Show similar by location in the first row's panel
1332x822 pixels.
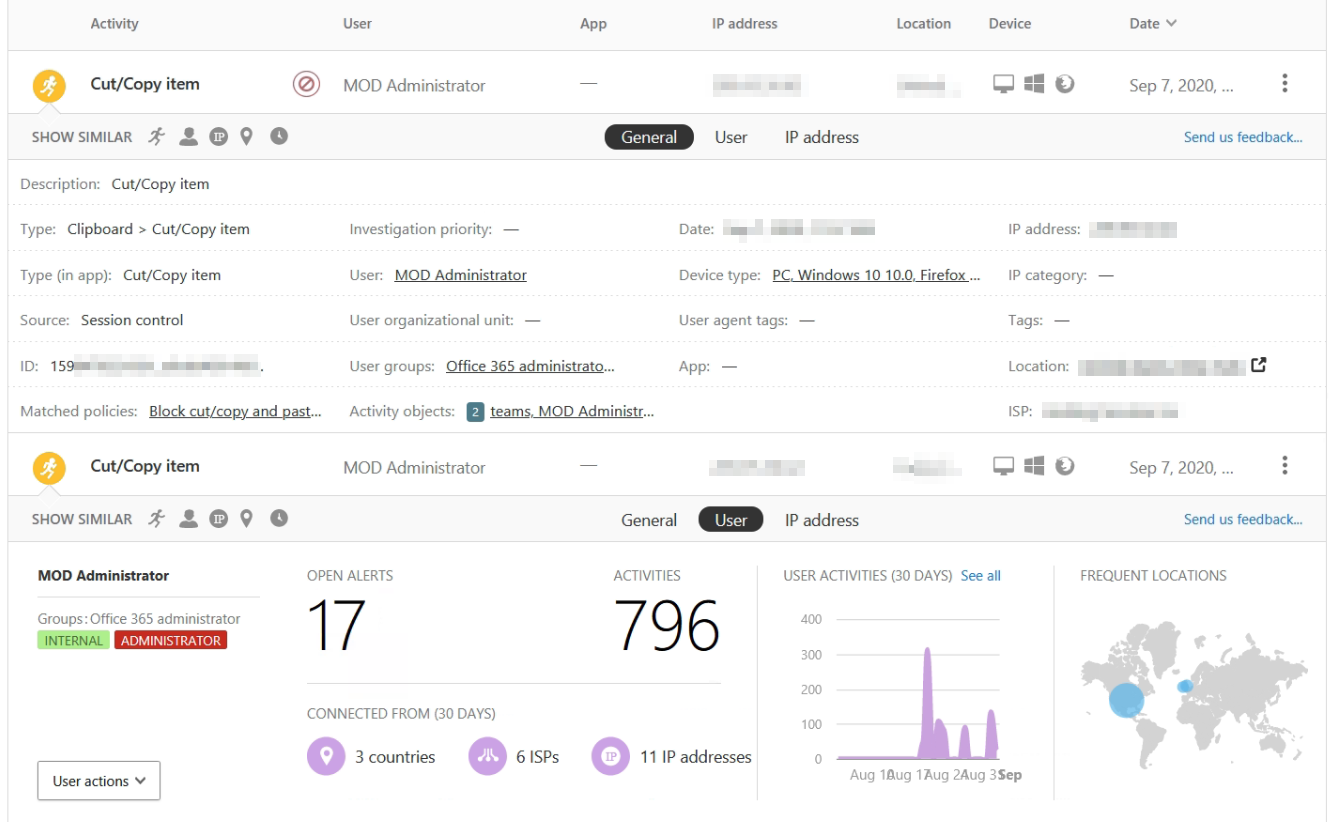pyautogui.click(x=246, y=137)
